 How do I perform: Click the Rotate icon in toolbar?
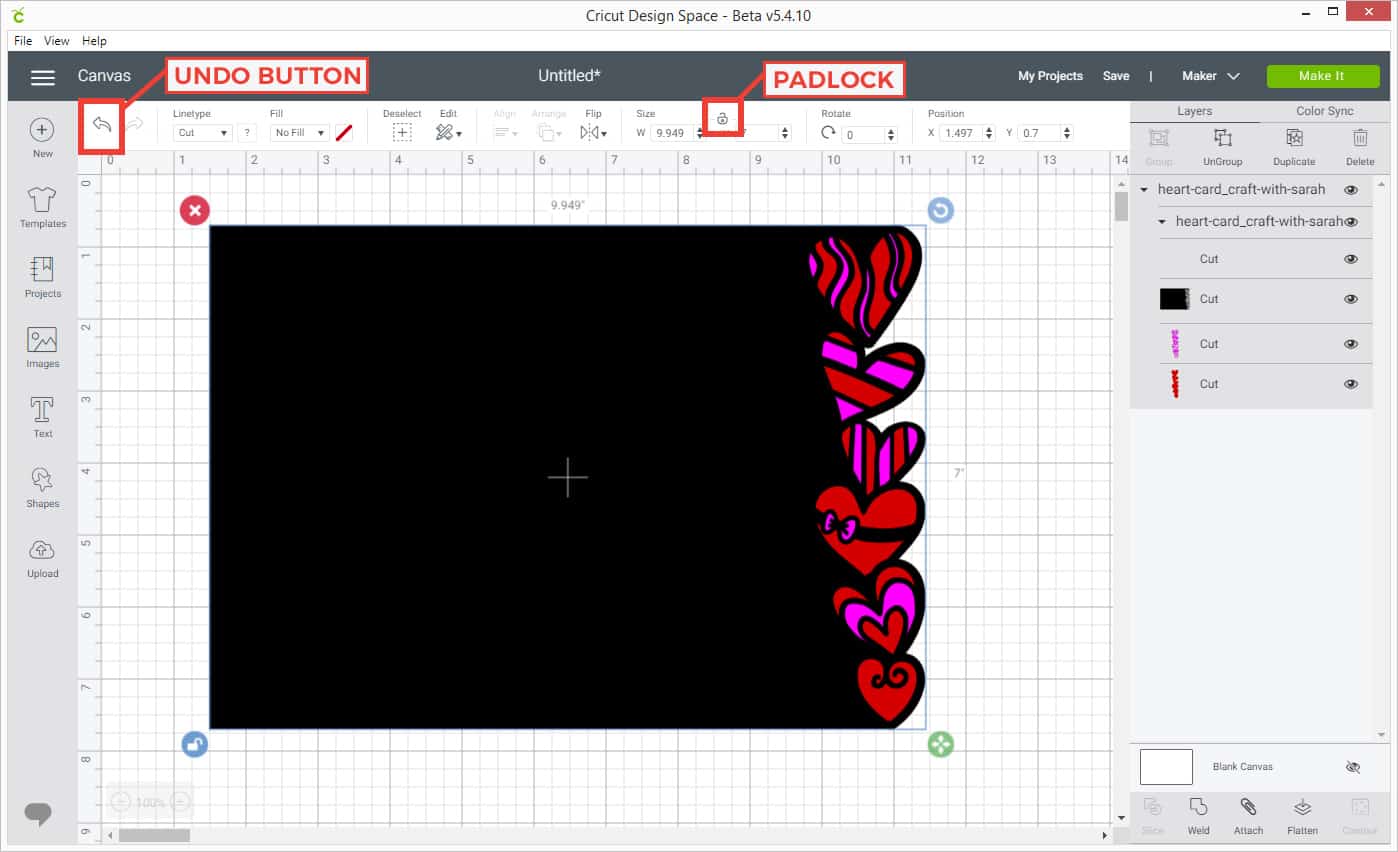click(x=828, y=132)
